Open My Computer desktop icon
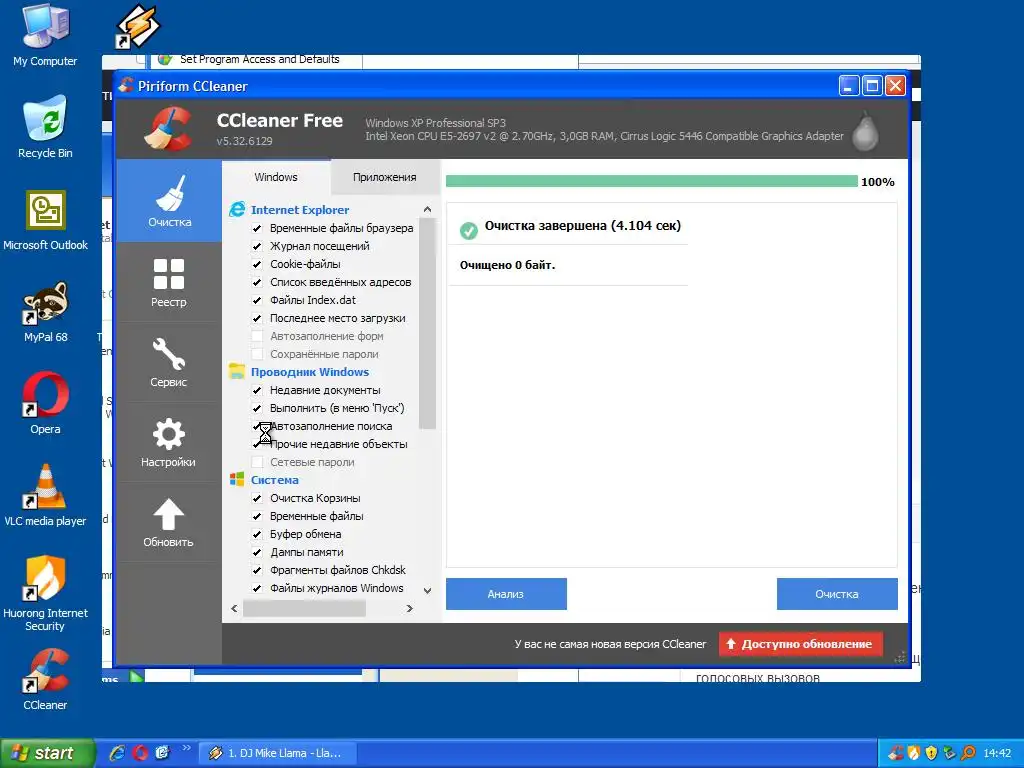Viewport: 1024px width, 768px height. pos(45,34)
